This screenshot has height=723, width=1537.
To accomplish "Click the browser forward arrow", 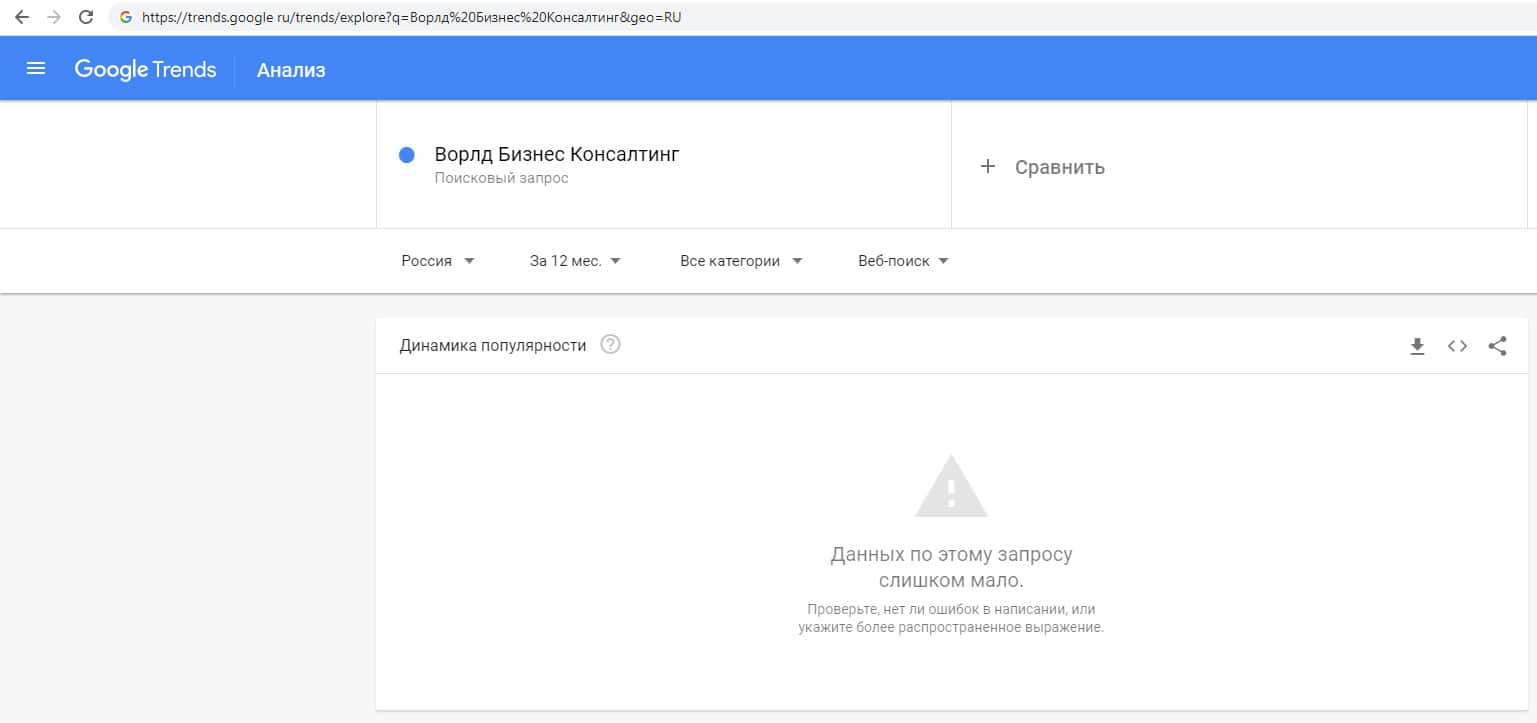I will click(54, 17).
